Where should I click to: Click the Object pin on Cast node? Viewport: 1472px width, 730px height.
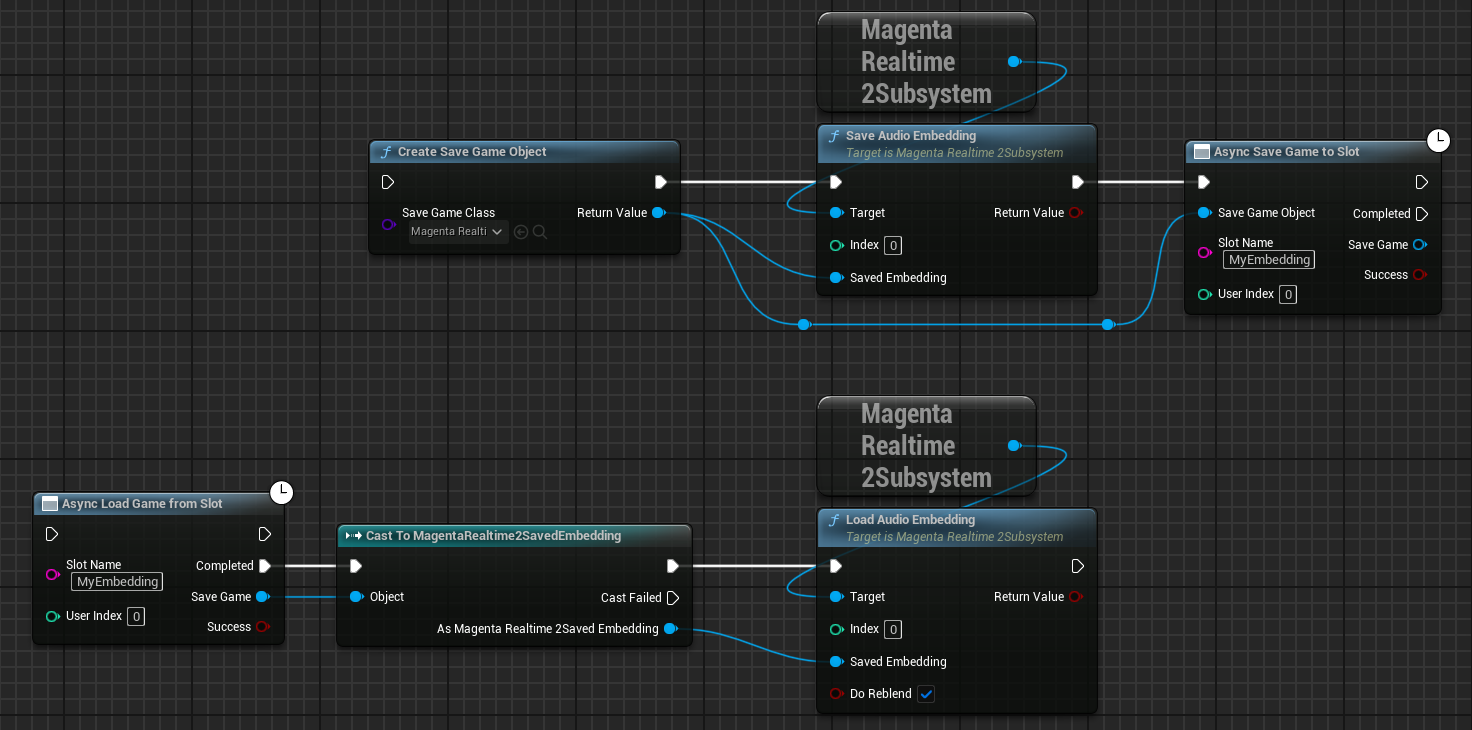click(x=356, y=597)
